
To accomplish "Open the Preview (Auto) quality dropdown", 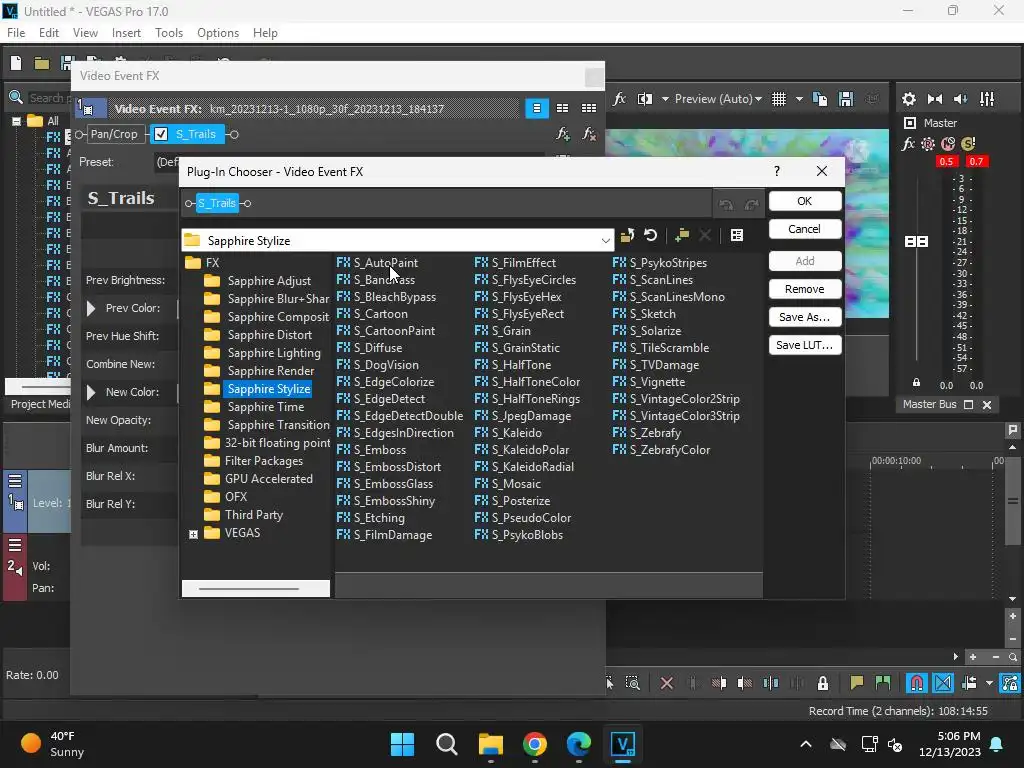I will pos(718,99).
